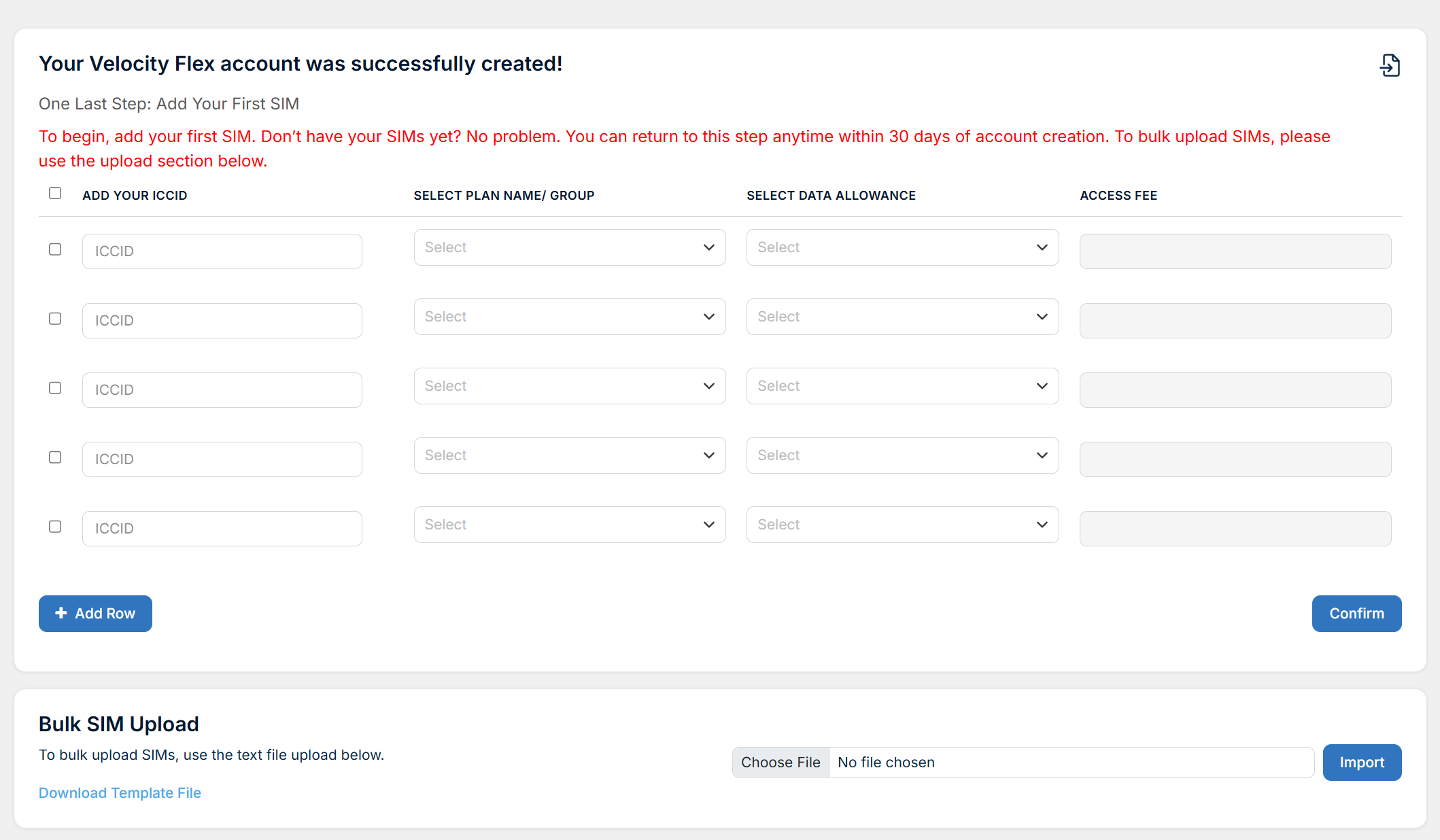1440x840 pixels.
Task: Open the first row plan name dropdown
Action: click(570, 247)
